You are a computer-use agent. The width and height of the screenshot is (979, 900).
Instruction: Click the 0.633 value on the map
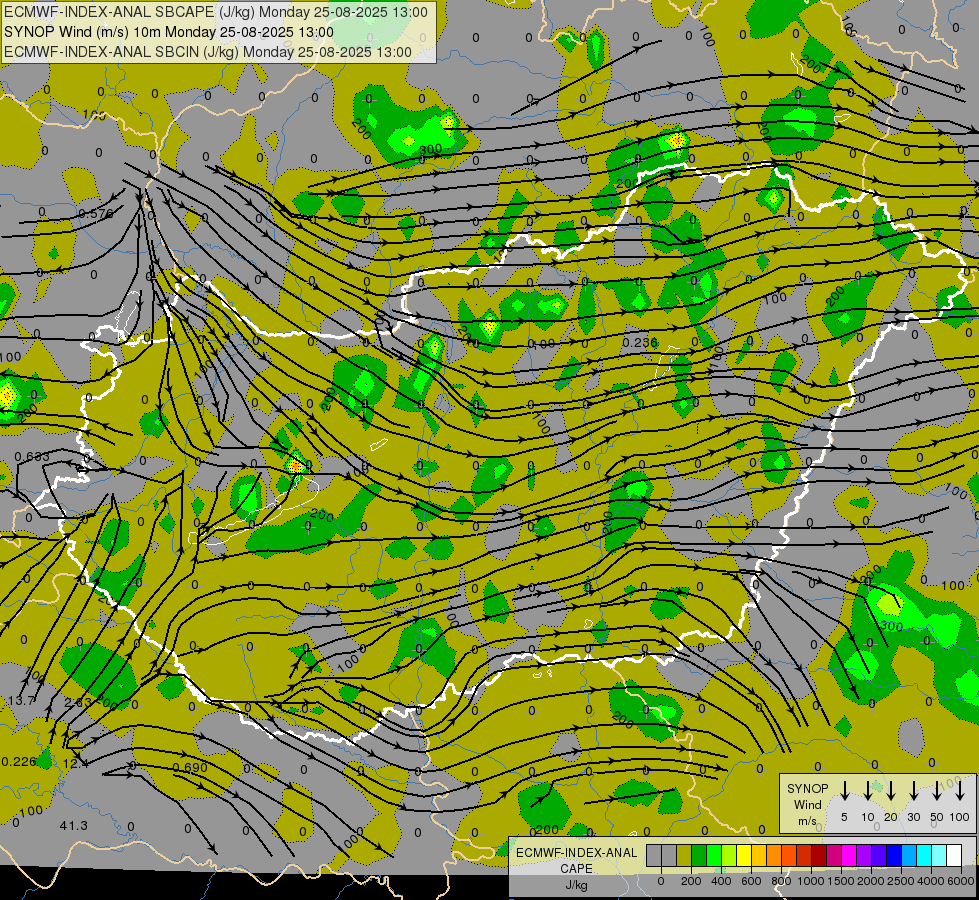[32, 457]
